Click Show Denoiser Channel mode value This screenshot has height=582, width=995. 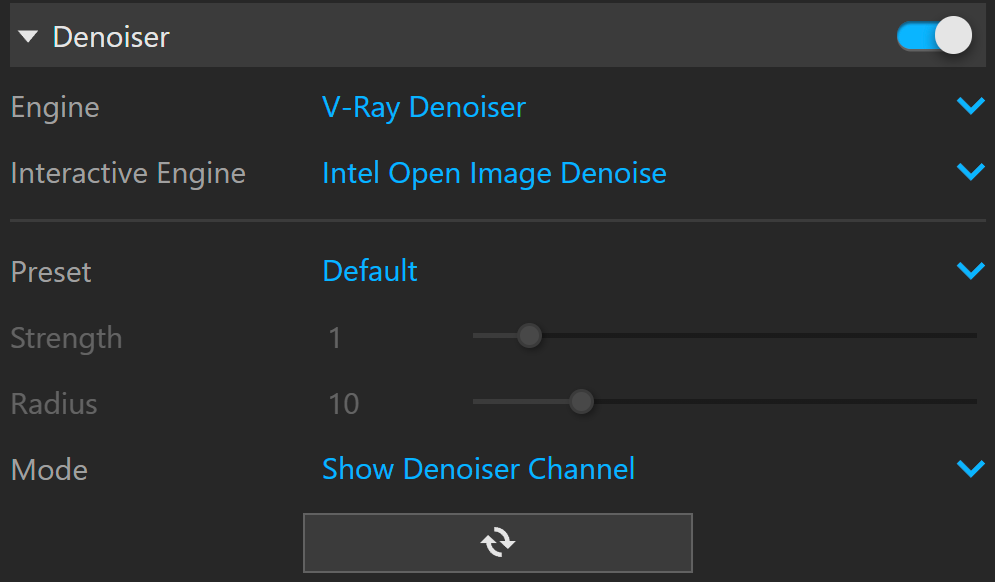click(478, 469)
